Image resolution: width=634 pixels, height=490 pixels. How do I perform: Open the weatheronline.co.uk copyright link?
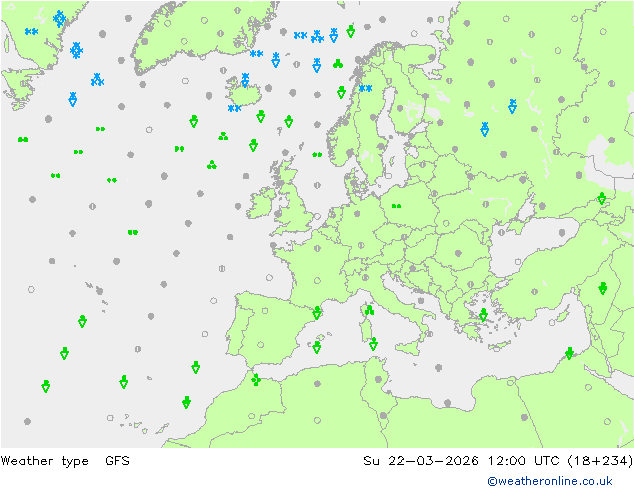[x=549, y=481]
